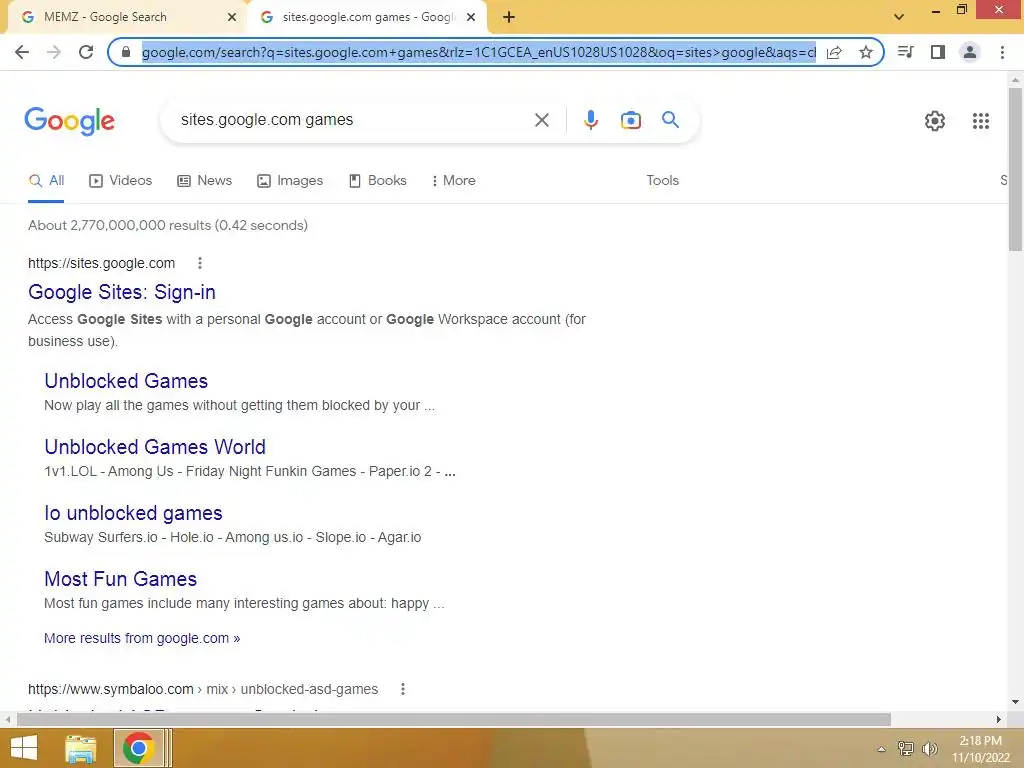Click the symbaloo.com result URL text

click(203, 689)
